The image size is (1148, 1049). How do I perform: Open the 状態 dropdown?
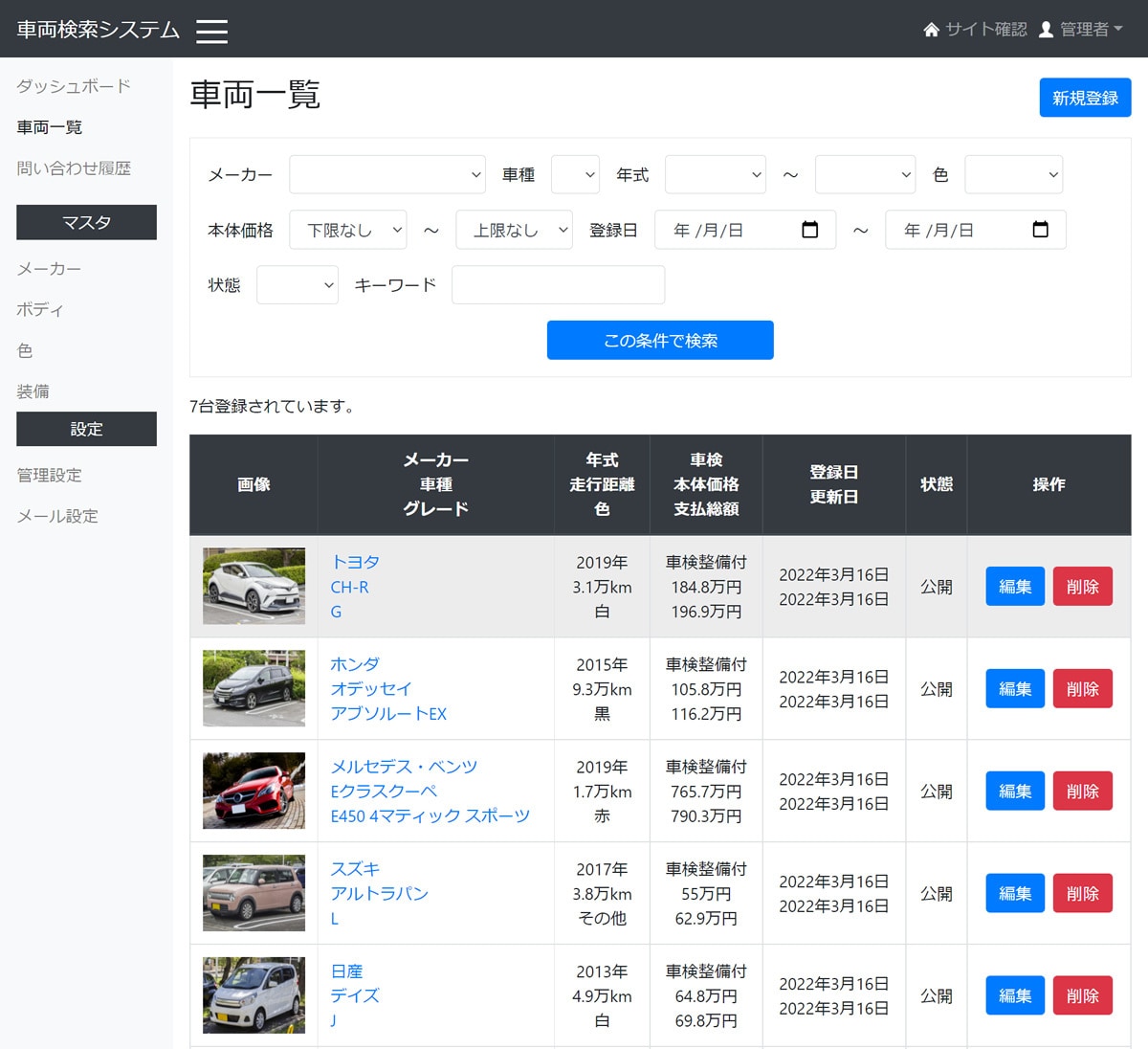(298, 284)
